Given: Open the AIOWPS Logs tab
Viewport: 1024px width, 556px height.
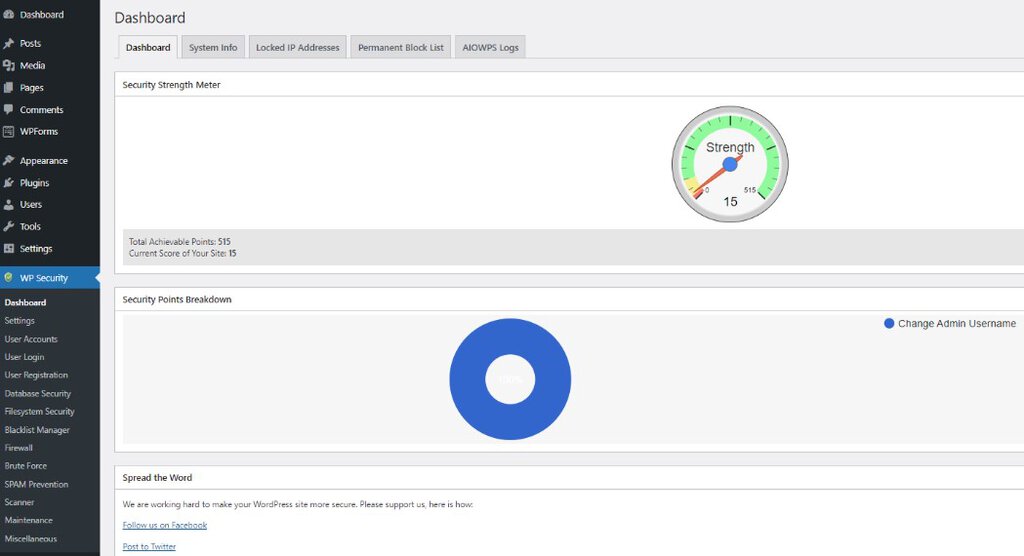Looking at the screenshot, I should click(x=490, y=47).
